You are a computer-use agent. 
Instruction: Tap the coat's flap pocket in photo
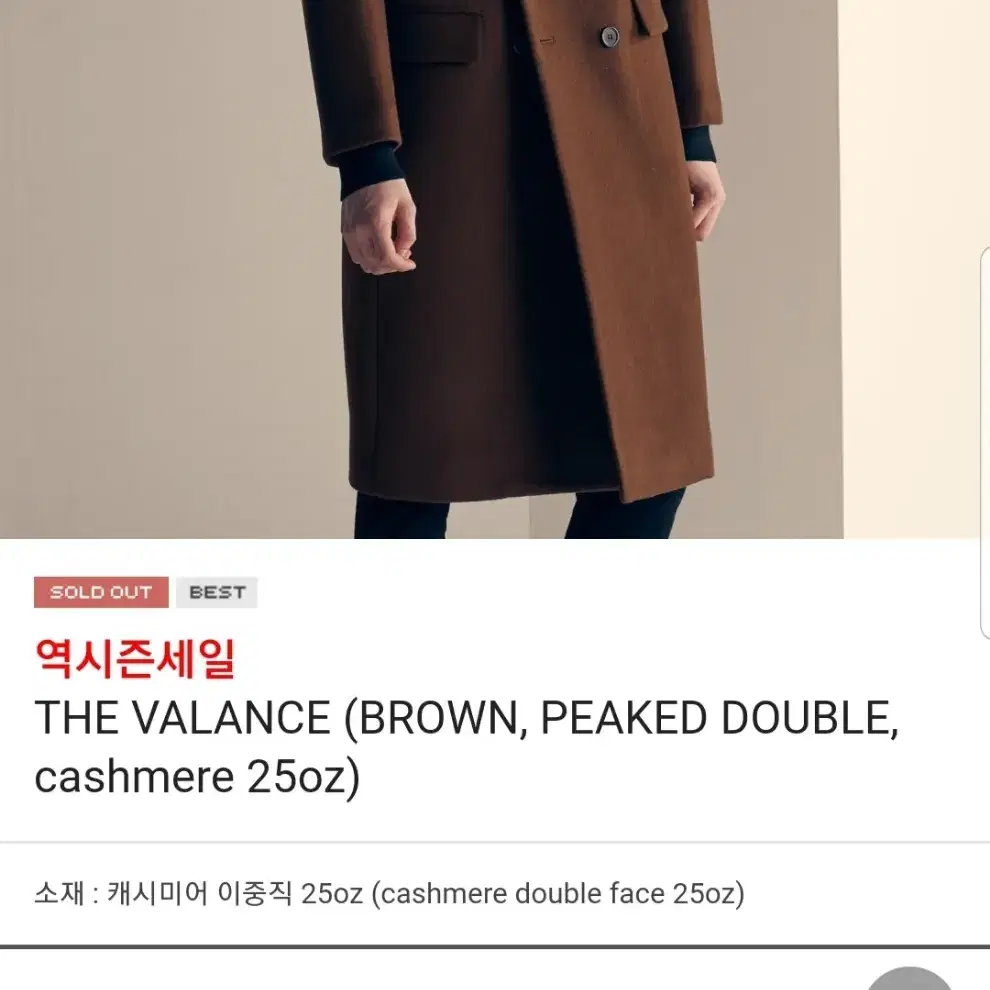point(436,38)
